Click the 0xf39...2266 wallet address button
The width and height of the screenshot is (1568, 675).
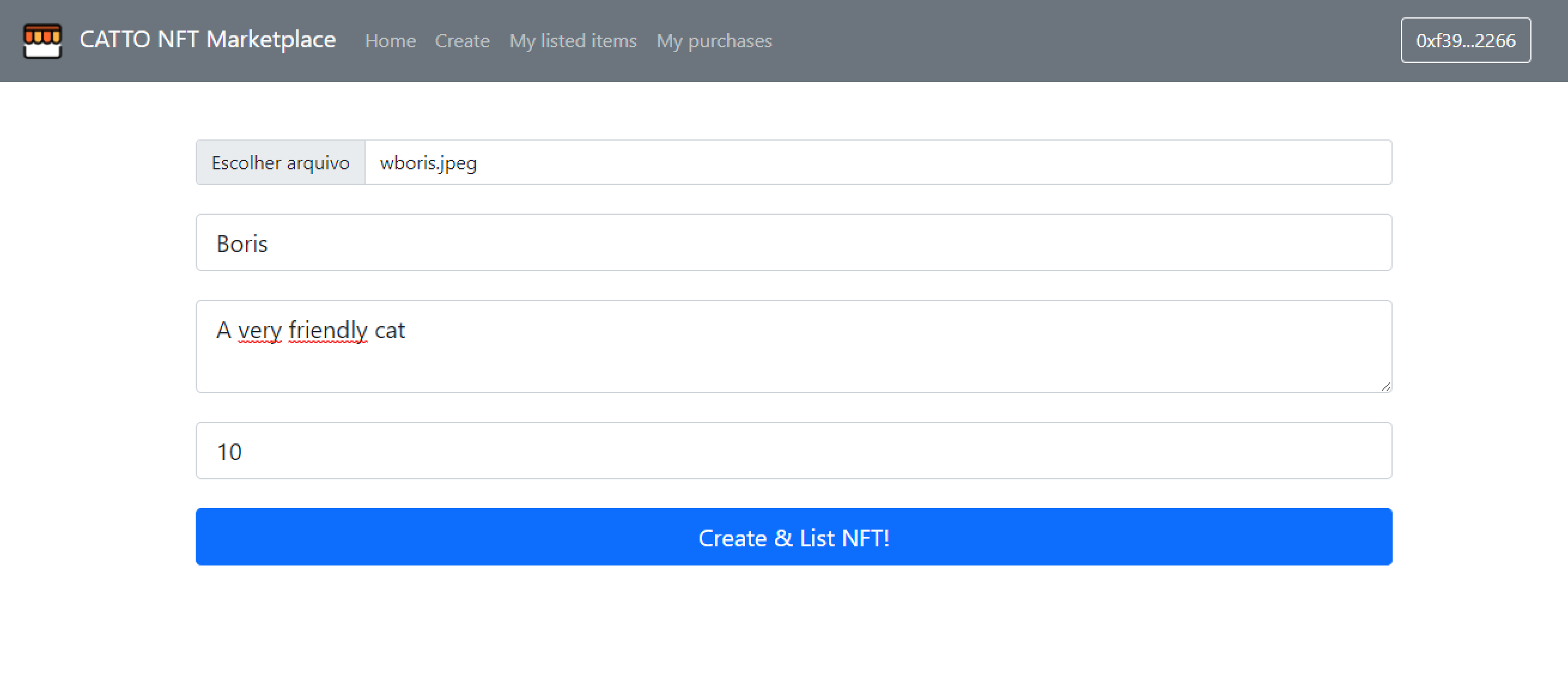(x=1465, y=40)
